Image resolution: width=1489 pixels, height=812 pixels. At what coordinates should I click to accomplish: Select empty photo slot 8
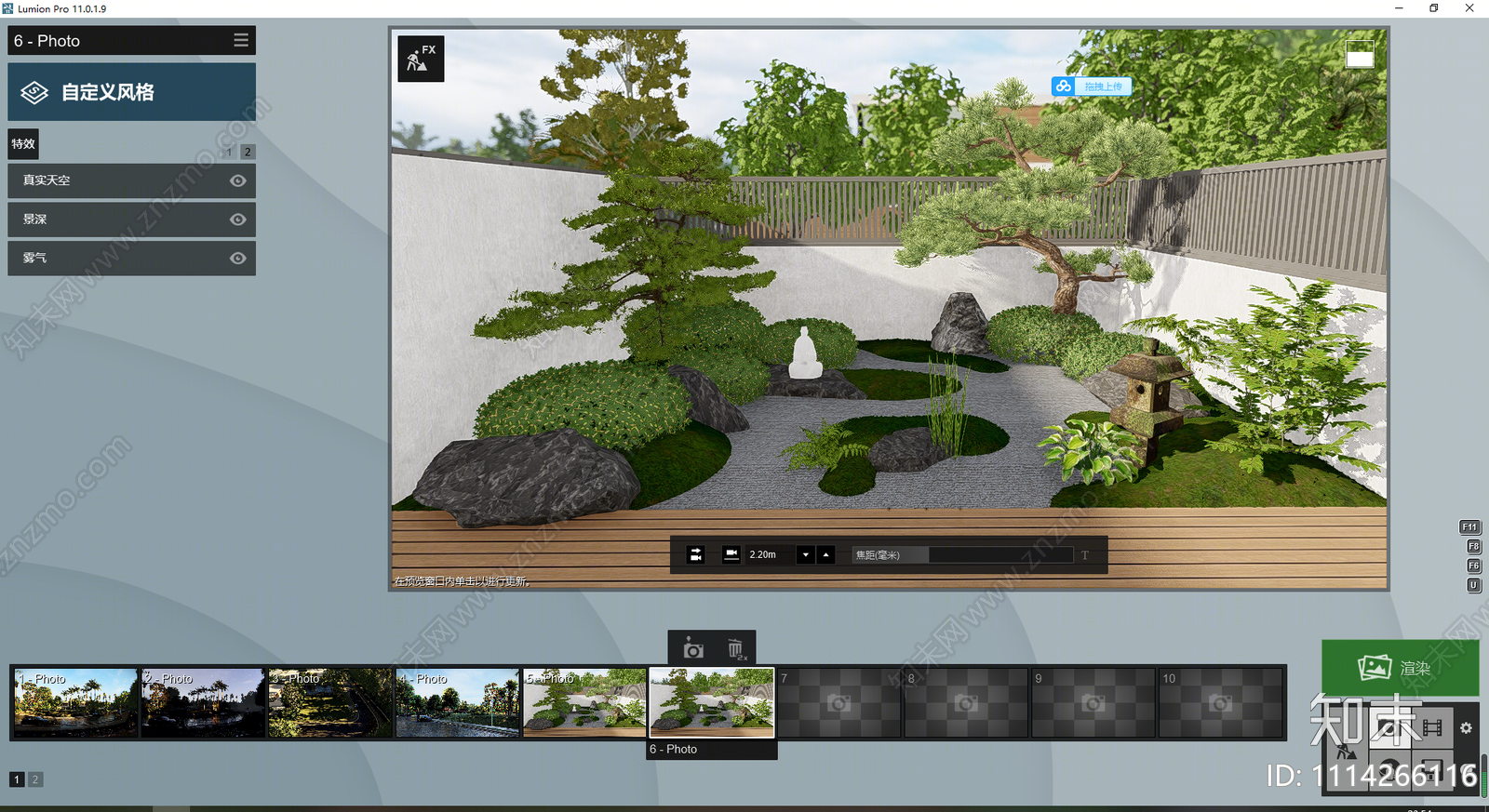[966, 703]
